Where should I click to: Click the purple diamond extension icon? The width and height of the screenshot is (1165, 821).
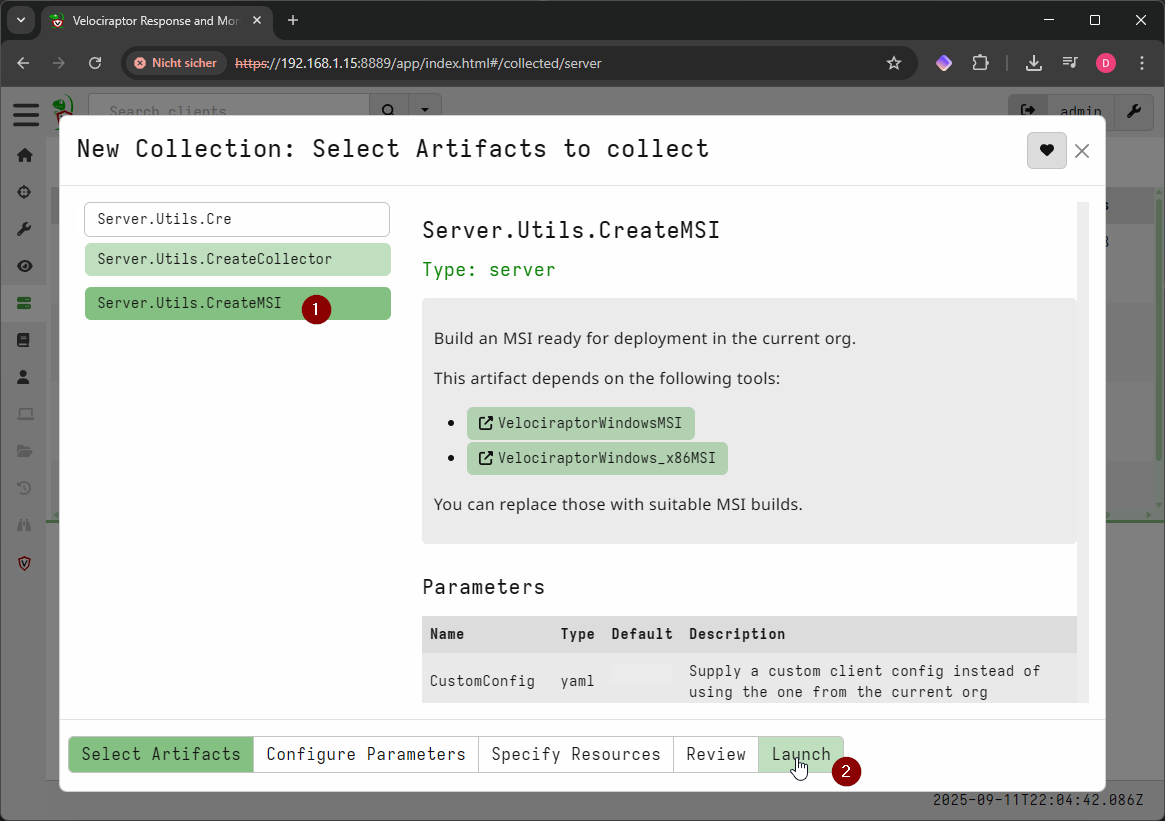(944, 63)
